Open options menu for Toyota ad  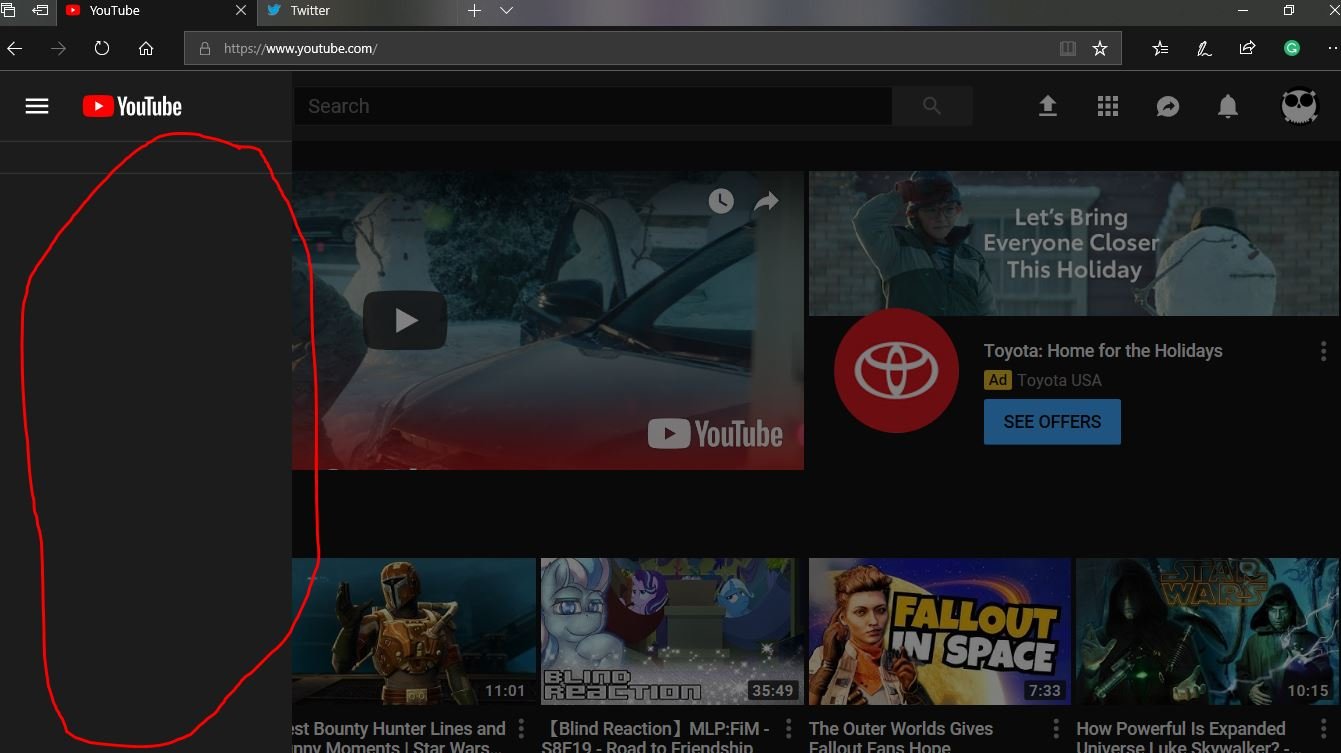[1323, 351]
